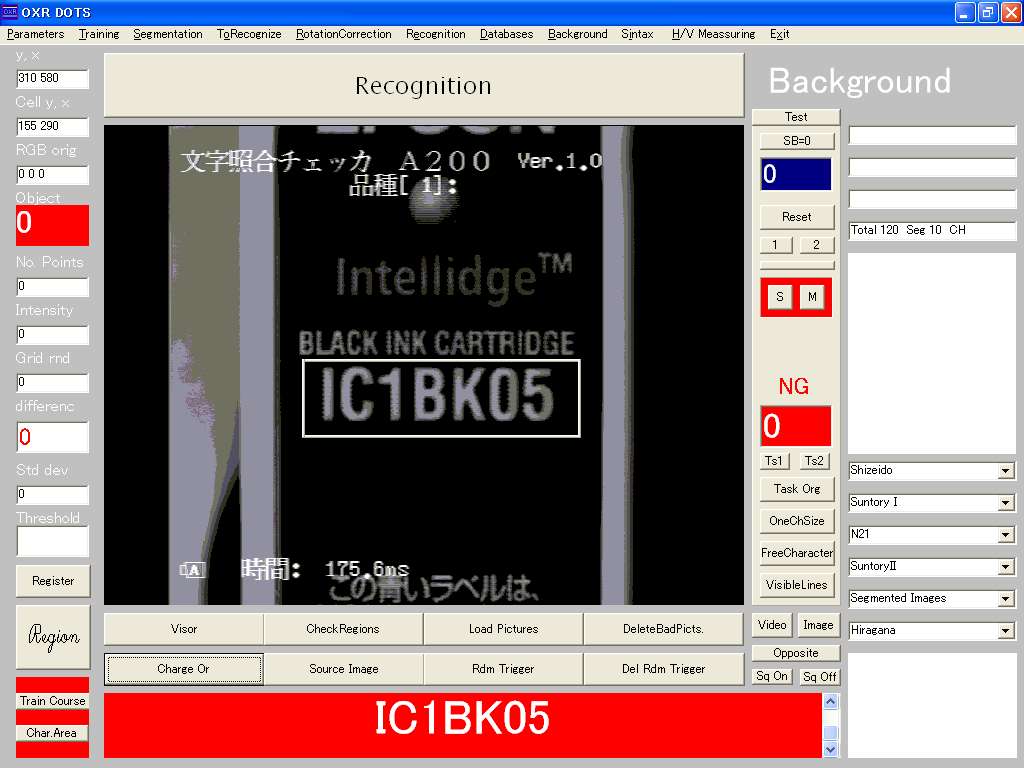Click the Char.Area button
This screenshot has height=768, width=1024.
click(53, 733)
